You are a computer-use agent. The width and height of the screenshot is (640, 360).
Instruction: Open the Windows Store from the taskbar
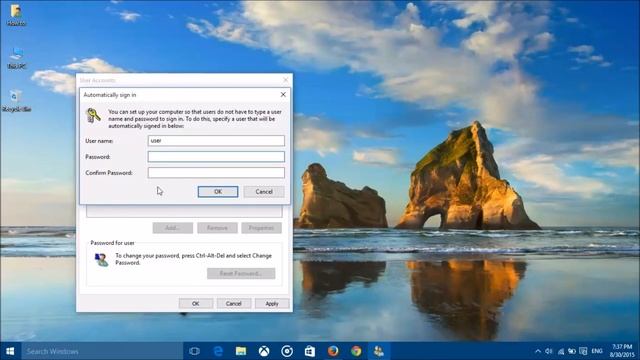310,351
